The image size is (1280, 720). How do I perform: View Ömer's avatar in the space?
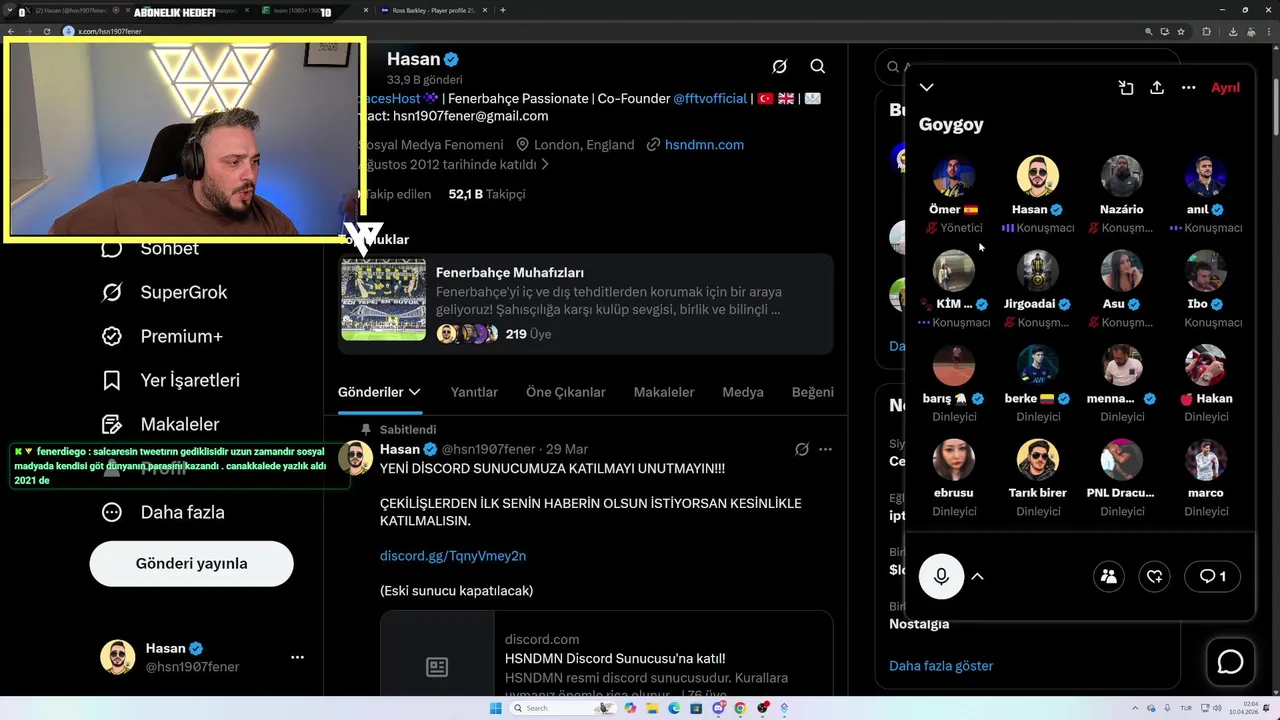953,176
